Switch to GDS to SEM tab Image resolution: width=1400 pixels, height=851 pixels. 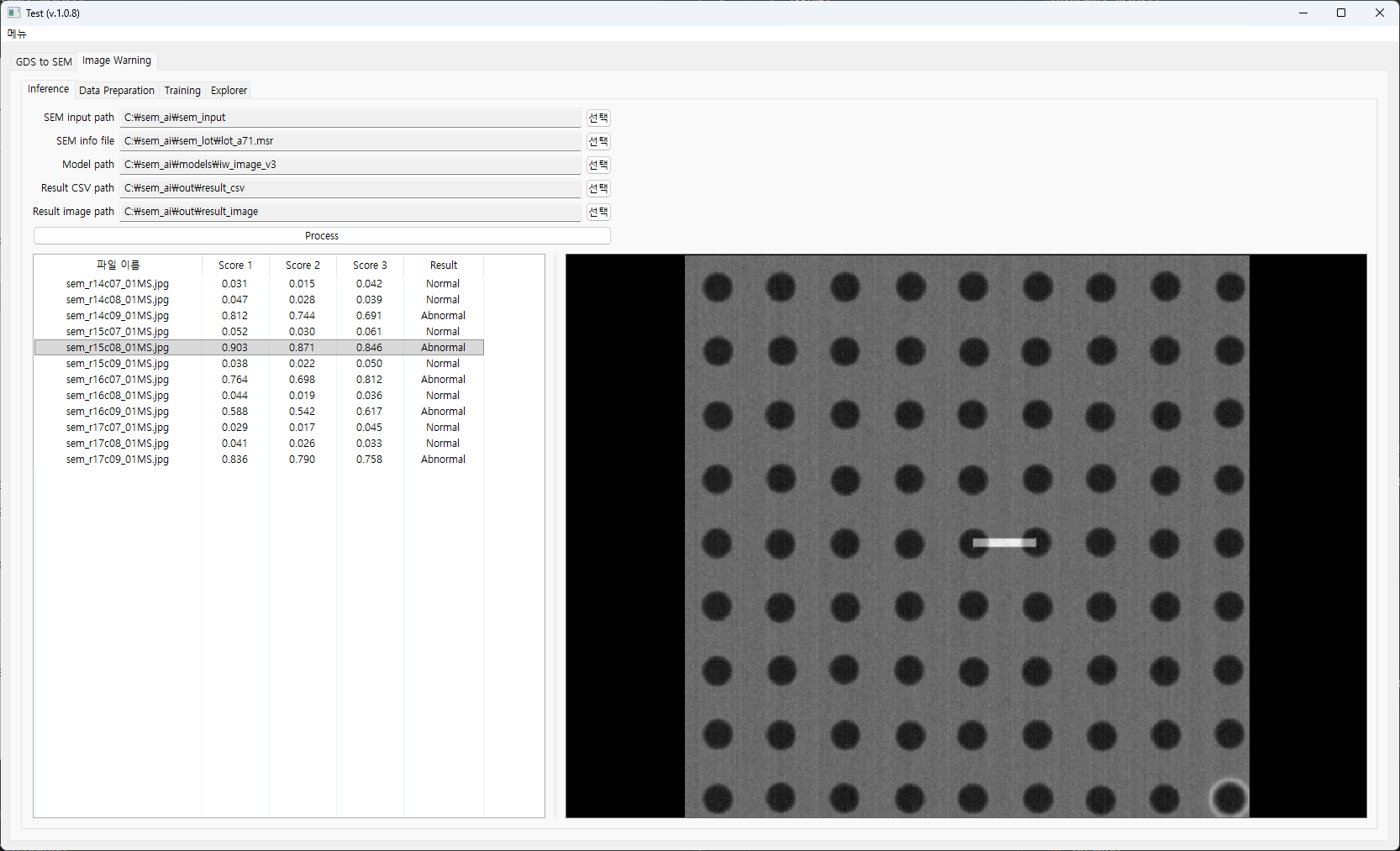(x=44, y=61)
